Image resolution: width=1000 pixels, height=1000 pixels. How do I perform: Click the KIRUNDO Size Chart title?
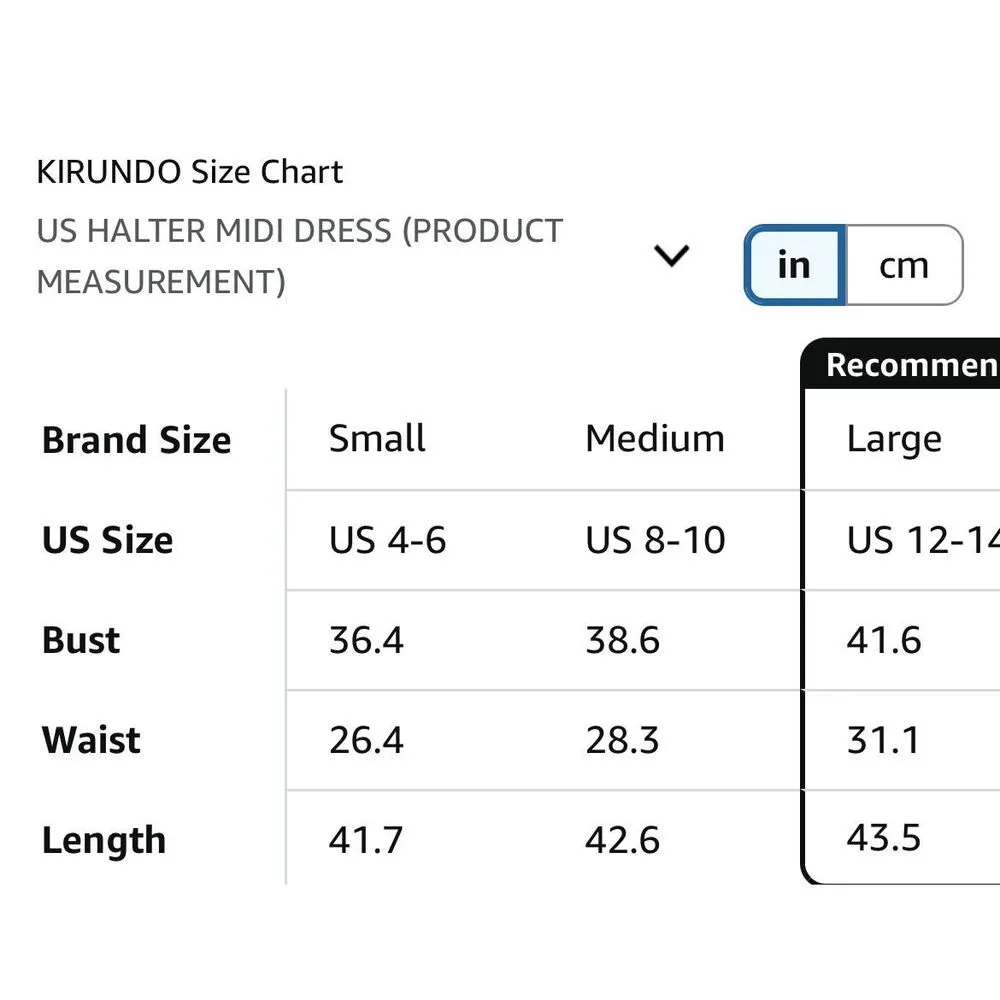[190, 172]
